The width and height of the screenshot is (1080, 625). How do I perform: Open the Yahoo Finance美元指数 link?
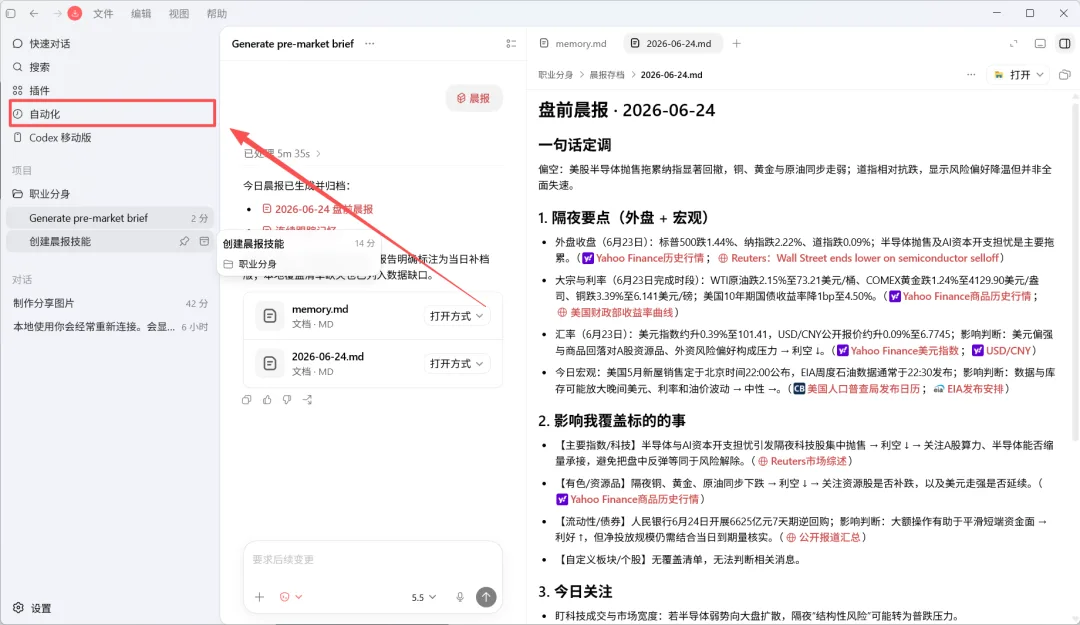(897, 351)
